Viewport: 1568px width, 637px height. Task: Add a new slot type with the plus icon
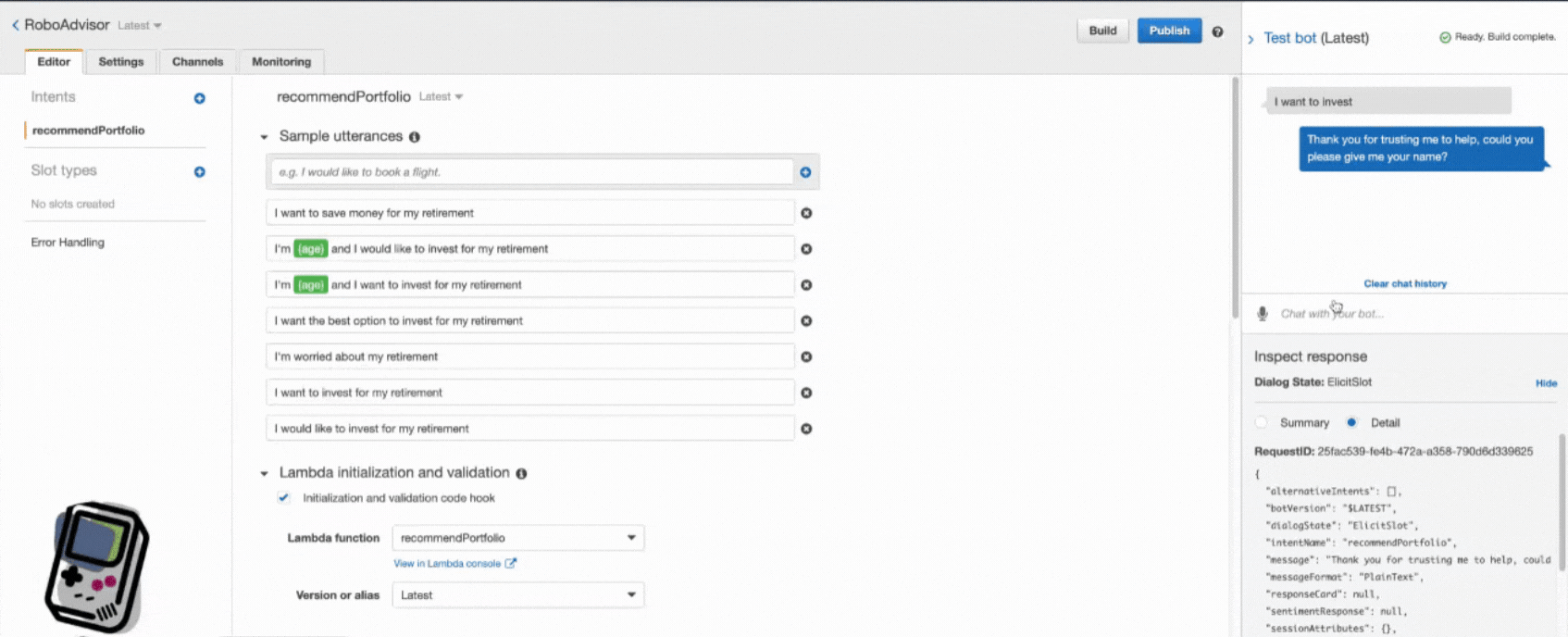coord(199,172)
